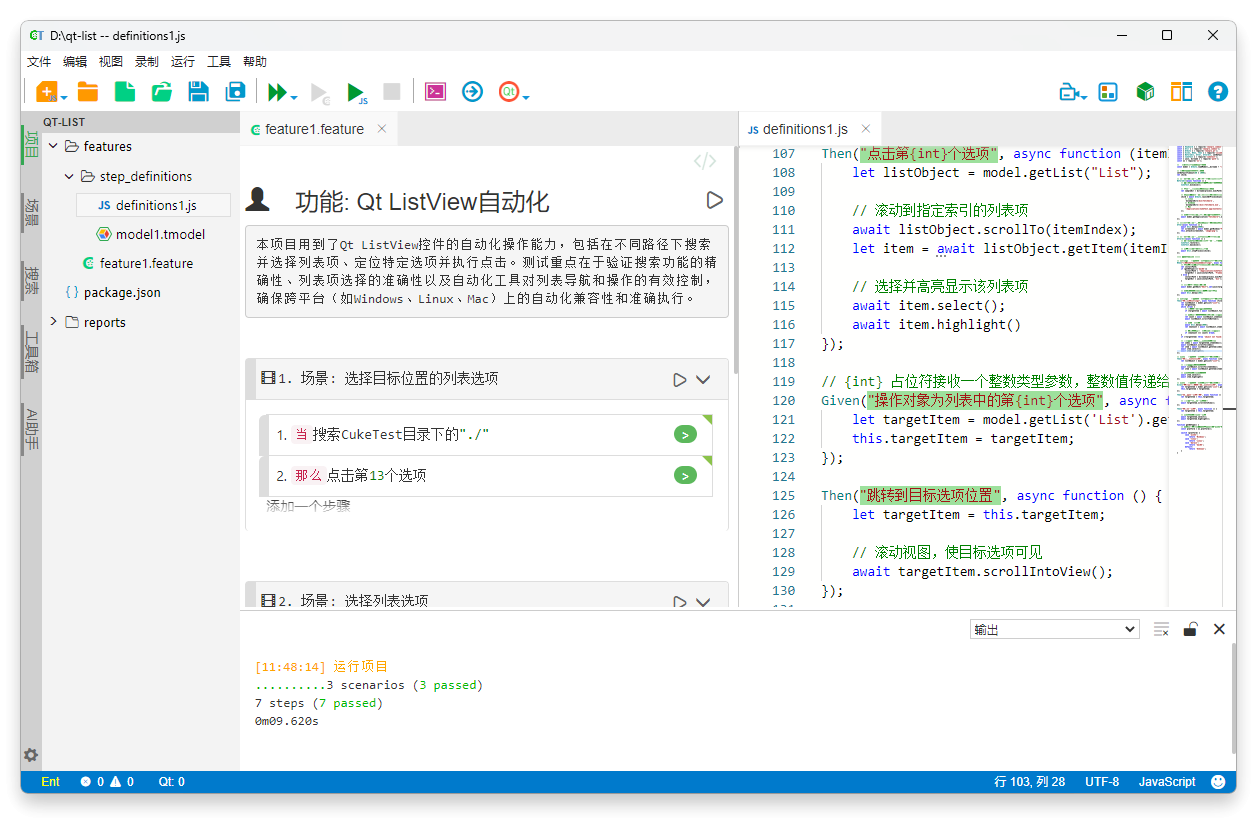This screenshot has height=824, width=1257.
Task: Go to step definition for 点击第13个选项 step
Action: [x=685, y=475]
